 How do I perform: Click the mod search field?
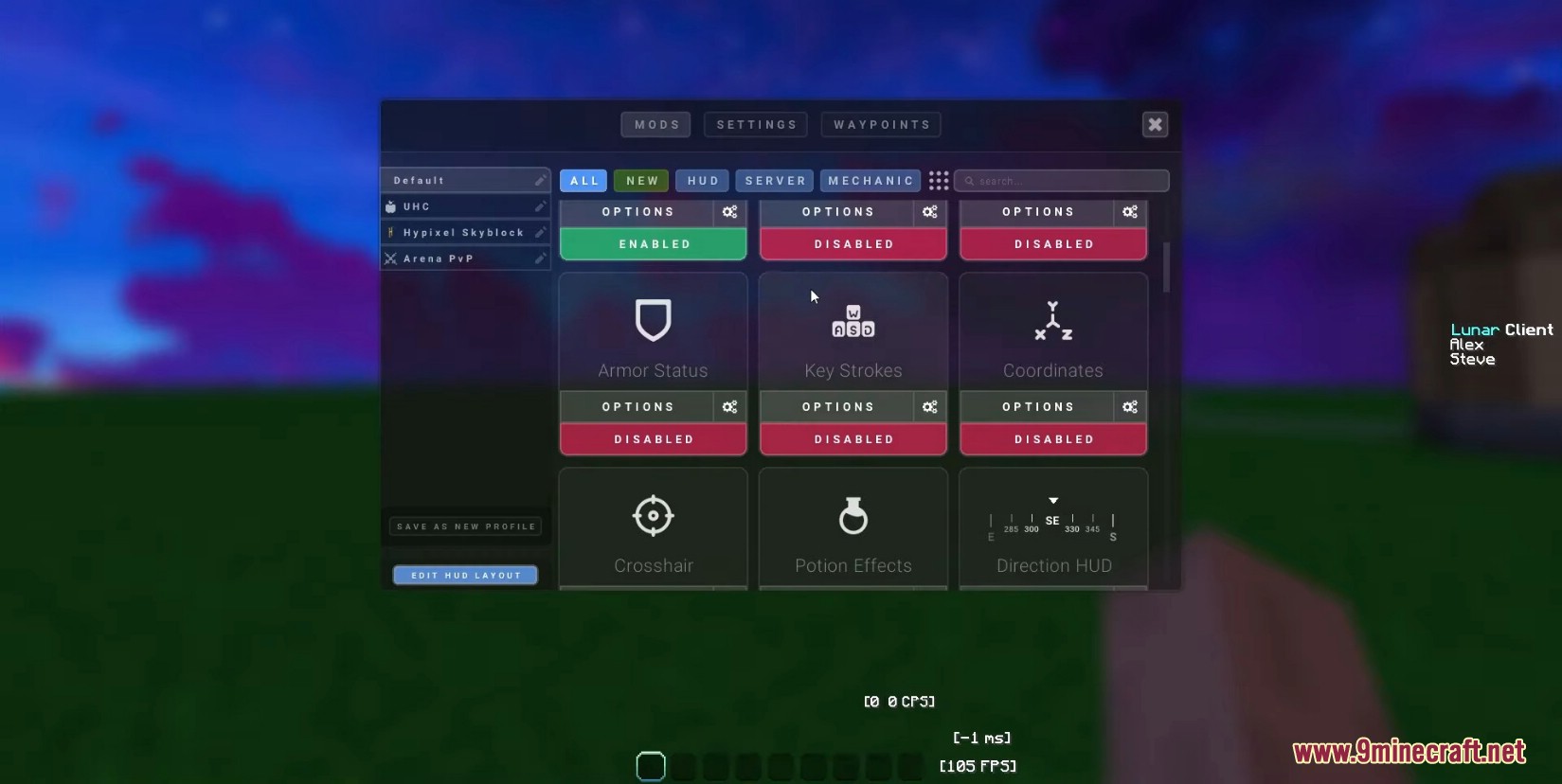pos(1062,180)
